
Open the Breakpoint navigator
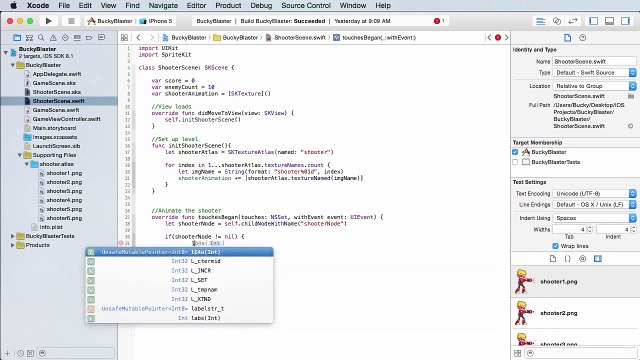pyautogui.click(x=89, y=38)
